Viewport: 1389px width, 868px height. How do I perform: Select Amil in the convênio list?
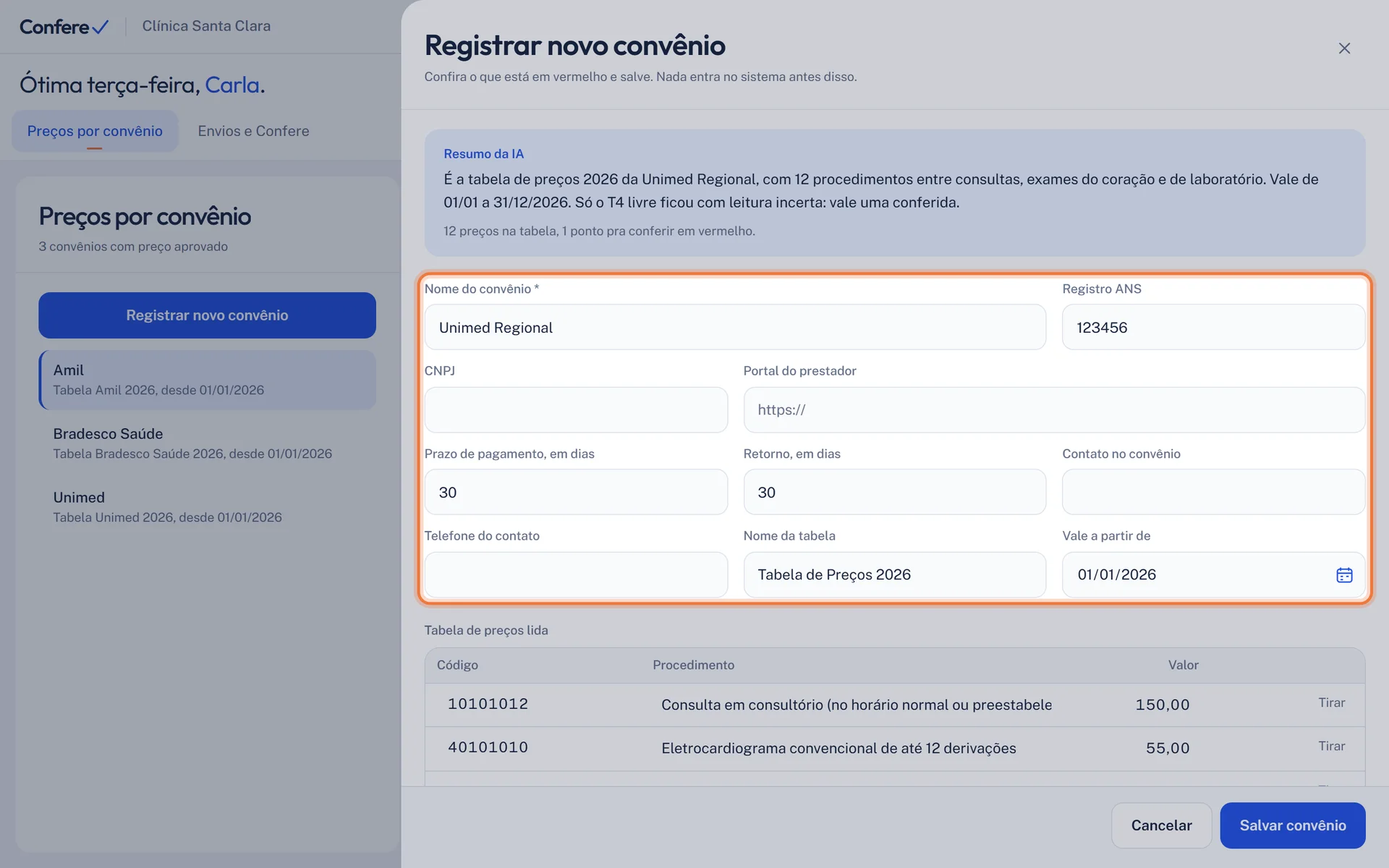207,380
